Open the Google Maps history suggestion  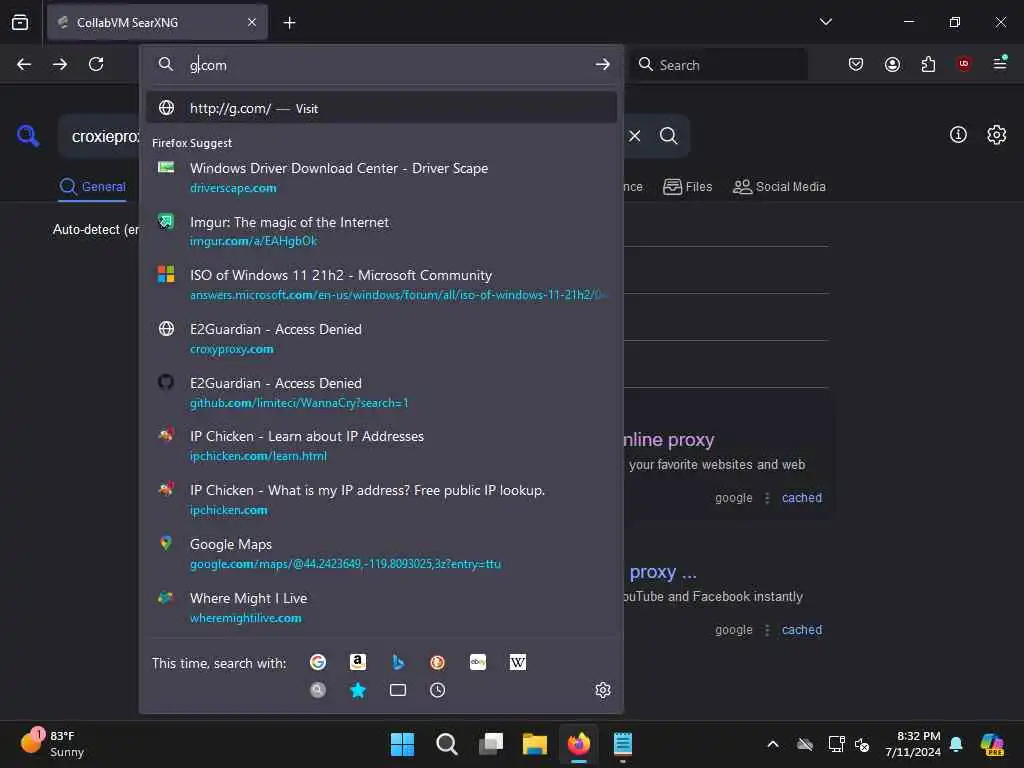tap(381, 554)
